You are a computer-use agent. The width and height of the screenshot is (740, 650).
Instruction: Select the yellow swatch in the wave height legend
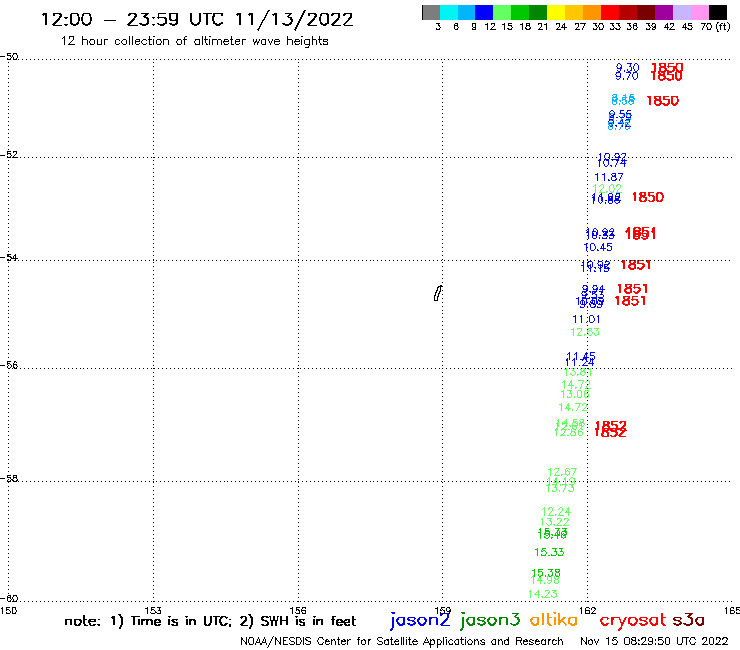[556, 12]
